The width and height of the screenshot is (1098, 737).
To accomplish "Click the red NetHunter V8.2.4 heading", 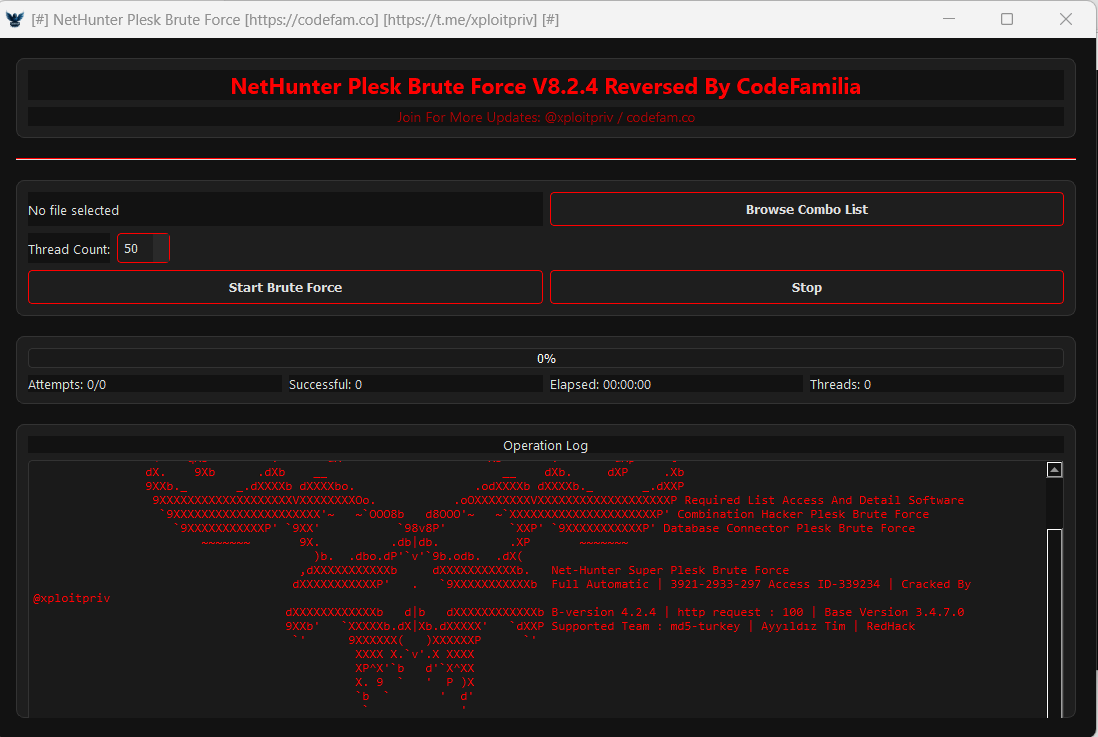I will coord(545,86).
